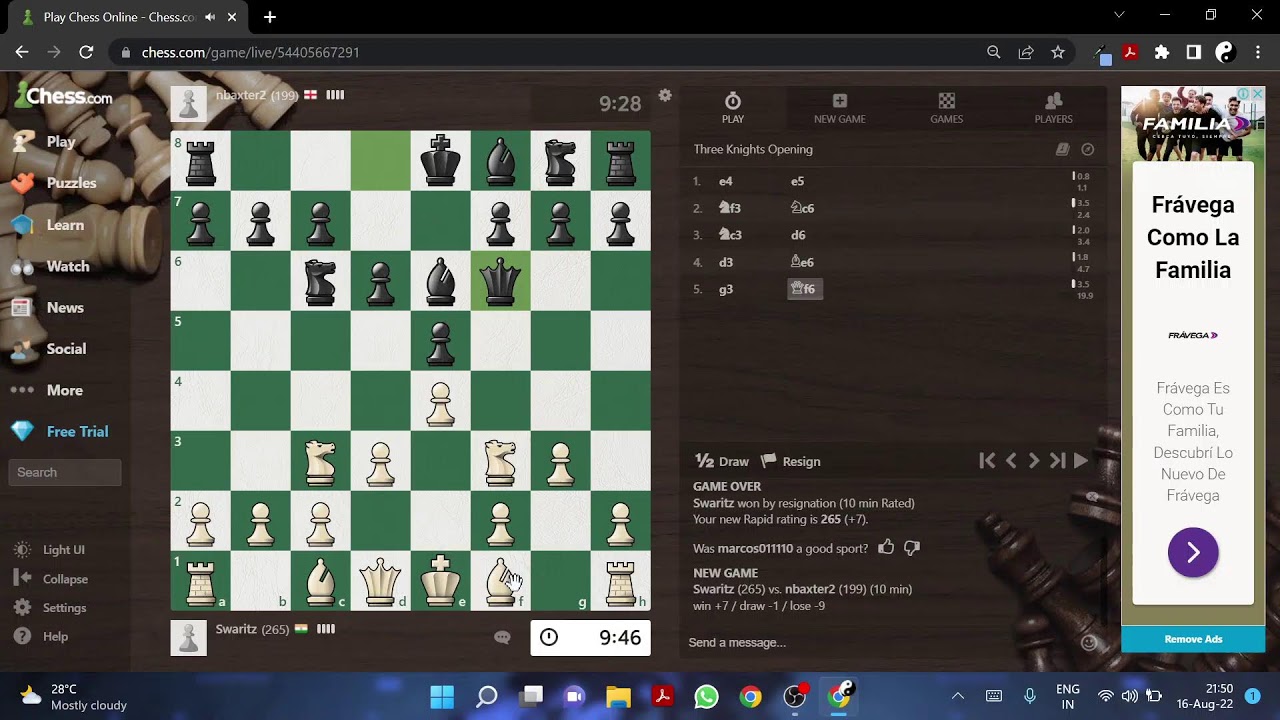Select the GAMES tab

click(x=946, y=108)
